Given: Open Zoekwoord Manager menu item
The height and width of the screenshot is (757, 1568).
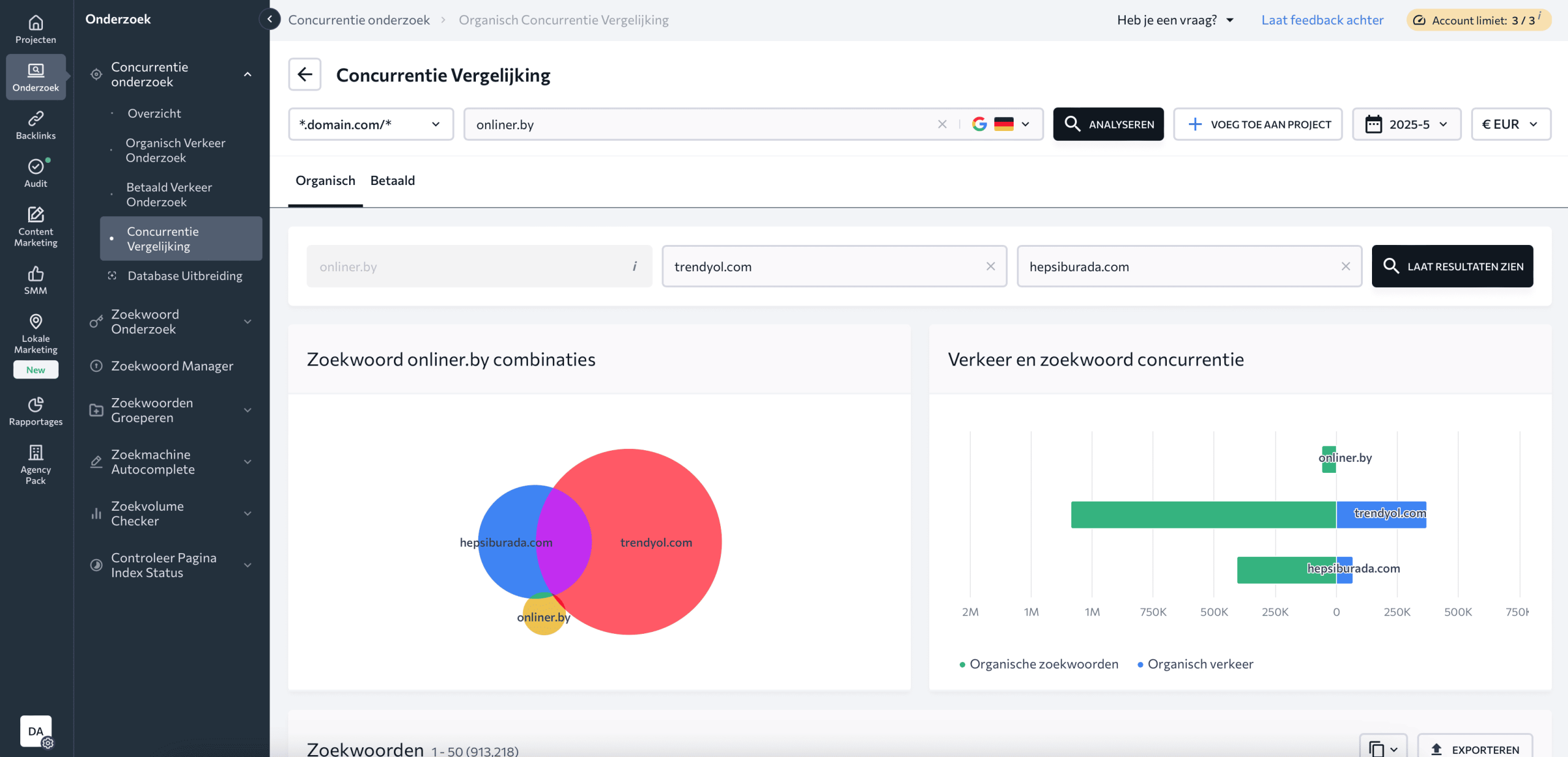Looking at the screenshot, I should (171, 366).
